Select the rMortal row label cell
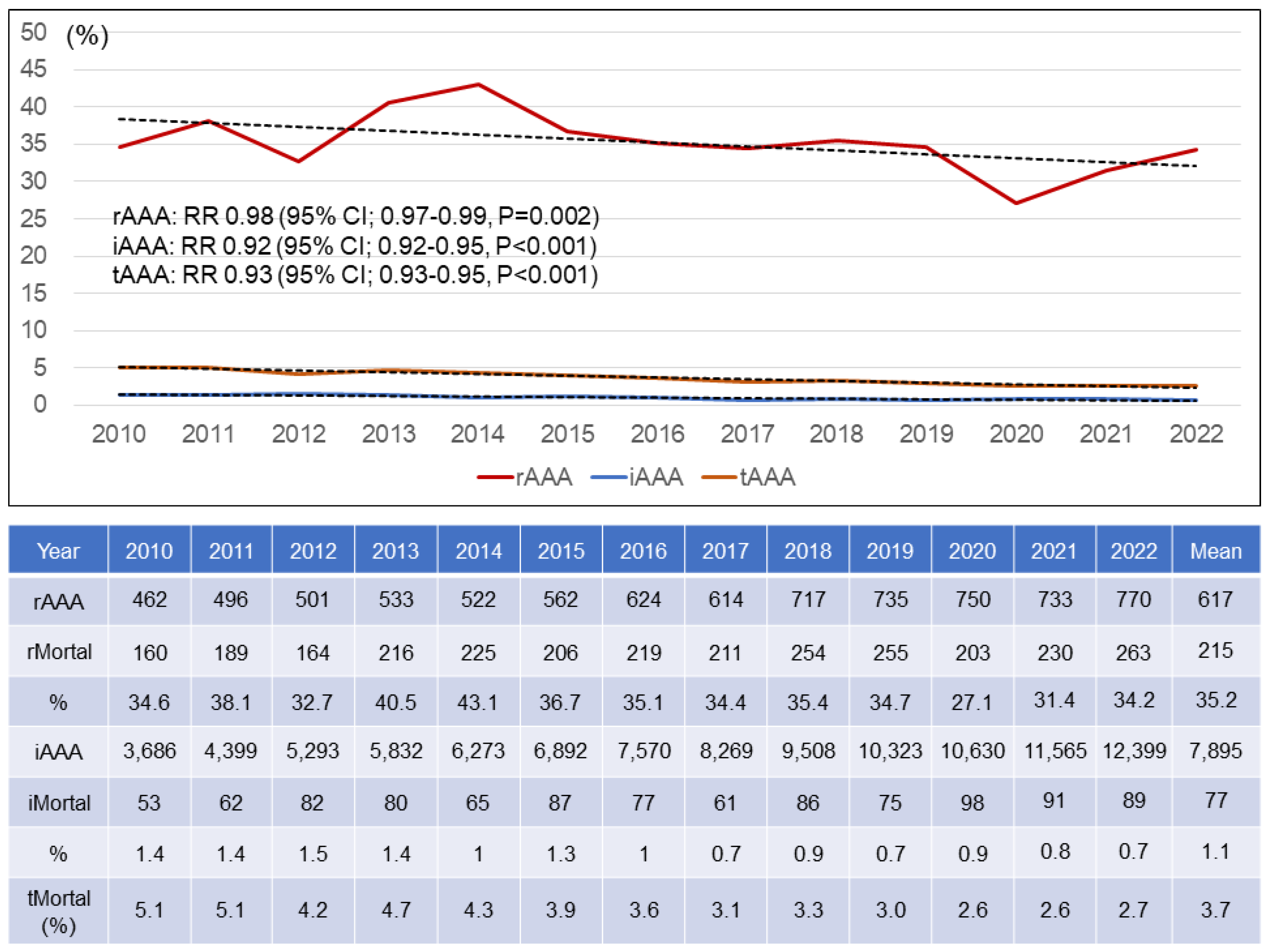1270x952 pixels. (x=59, y=652)
